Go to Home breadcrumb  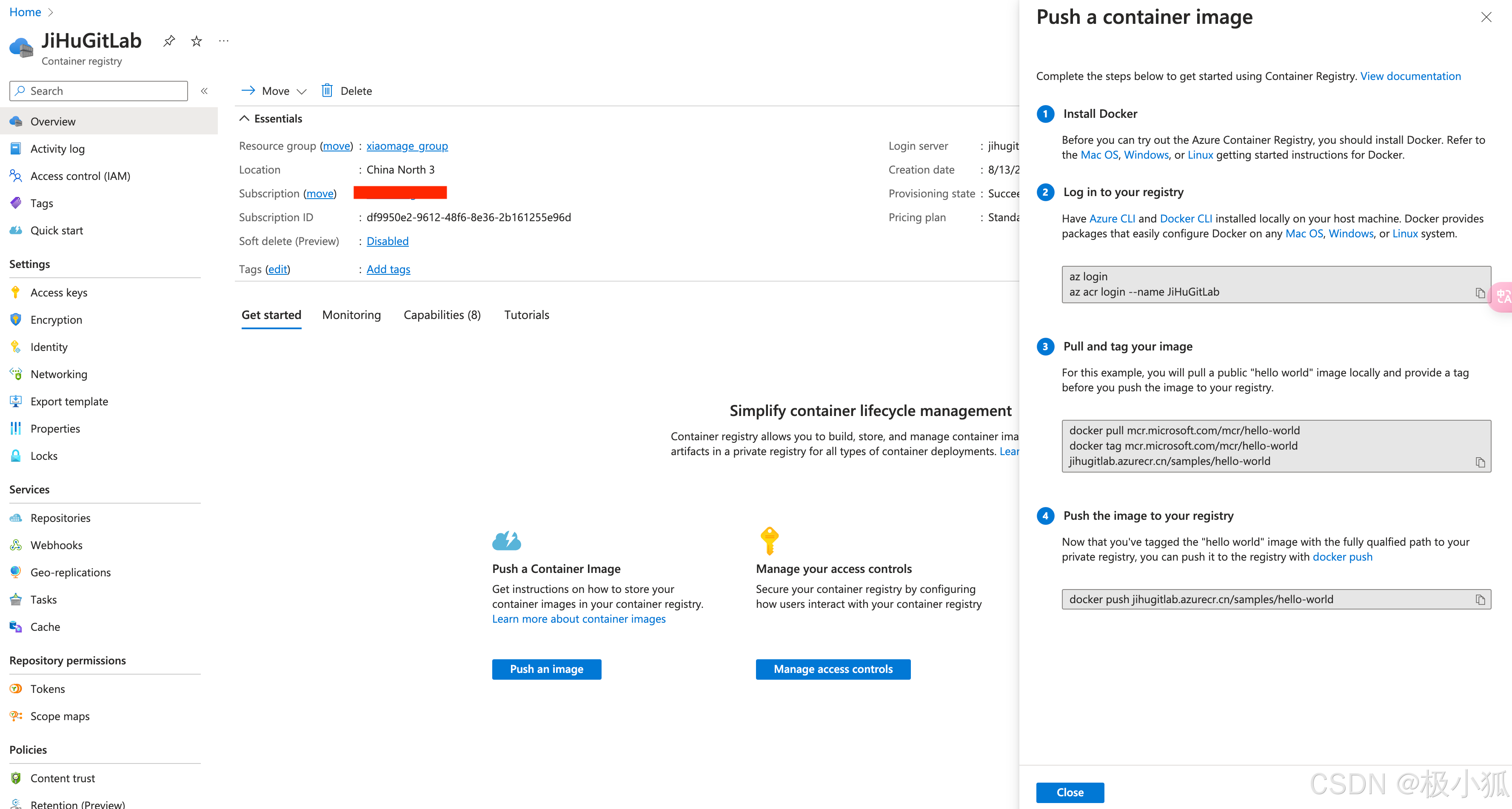coord(25,12)
